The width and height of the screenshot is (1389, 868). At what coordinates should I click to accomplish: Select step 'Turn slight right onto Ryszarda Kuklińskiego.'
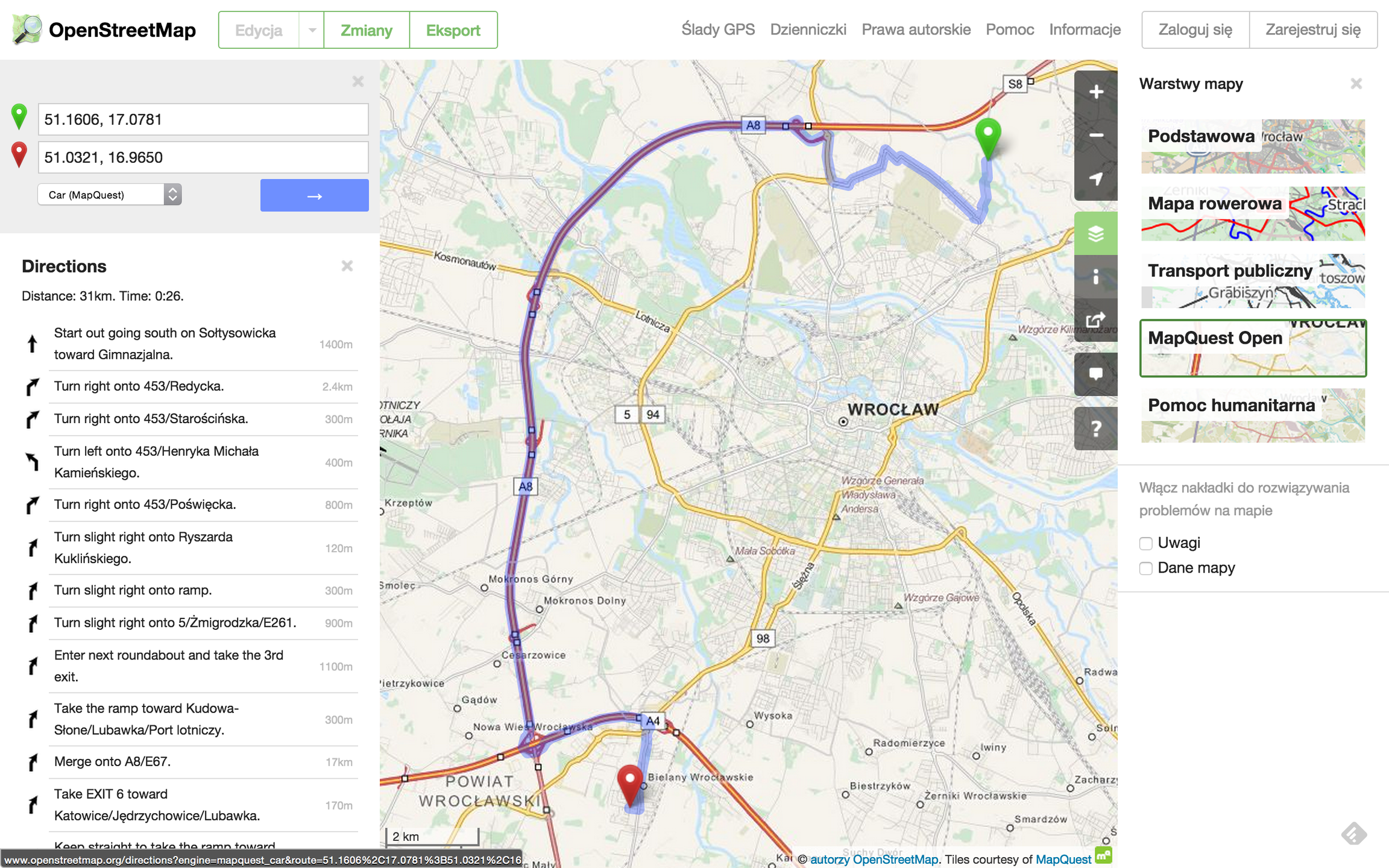click(190, 548)
